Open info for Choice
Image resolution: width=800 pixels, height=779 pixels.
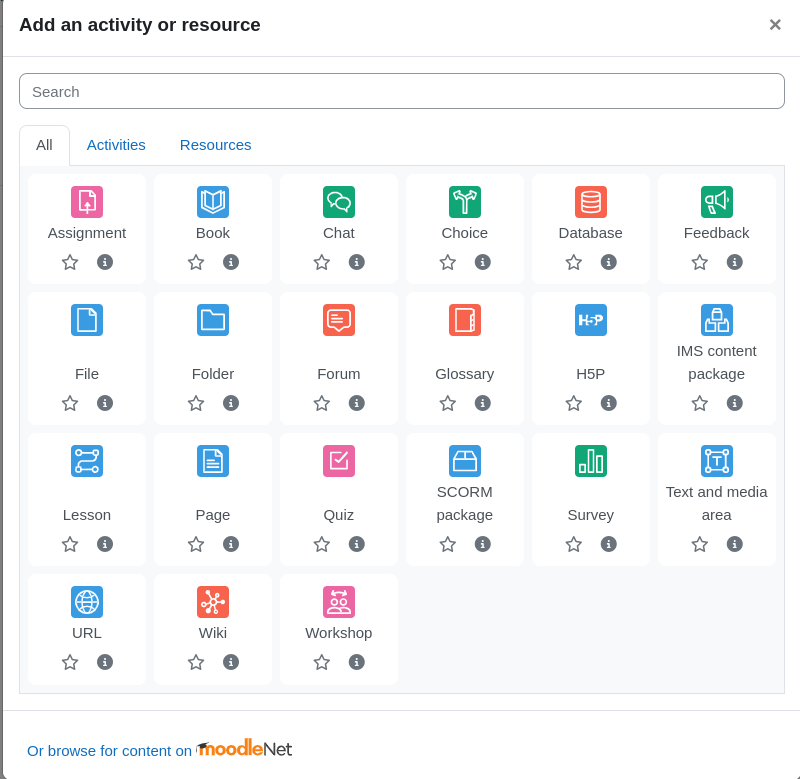(x=483, y=262)
